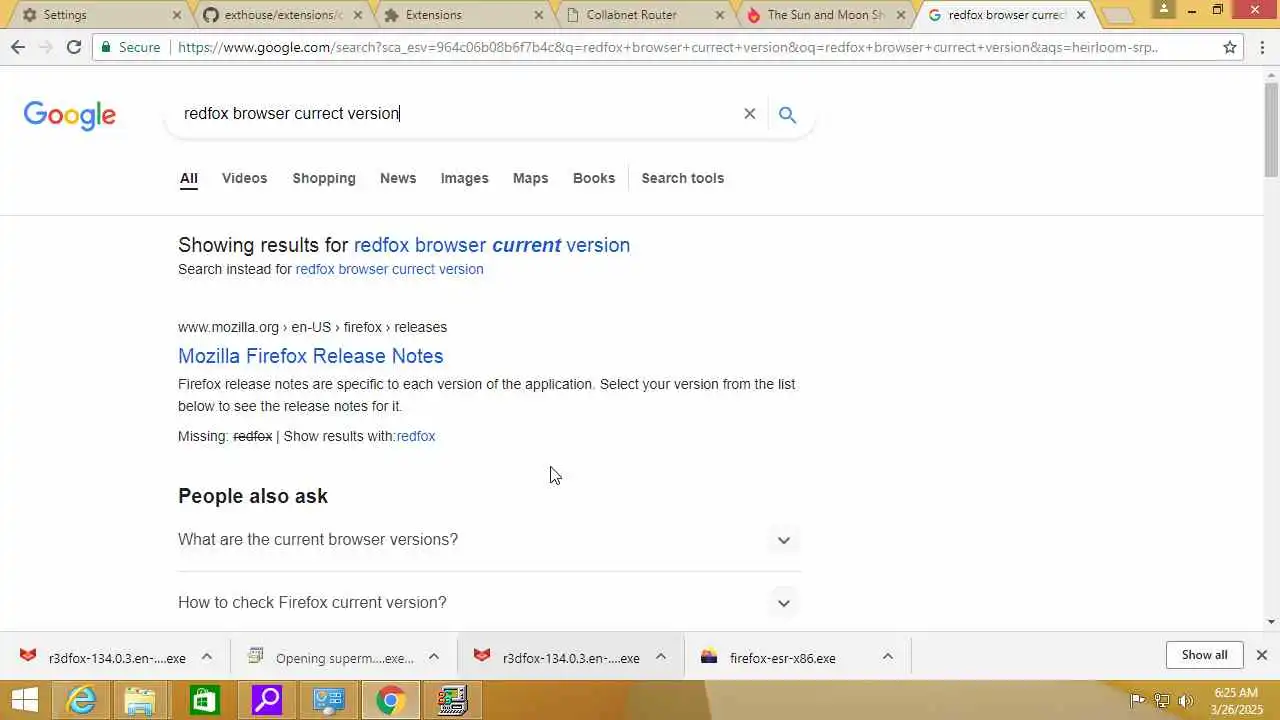Open the clock showing 6:25 AM

coord(1236,700)
